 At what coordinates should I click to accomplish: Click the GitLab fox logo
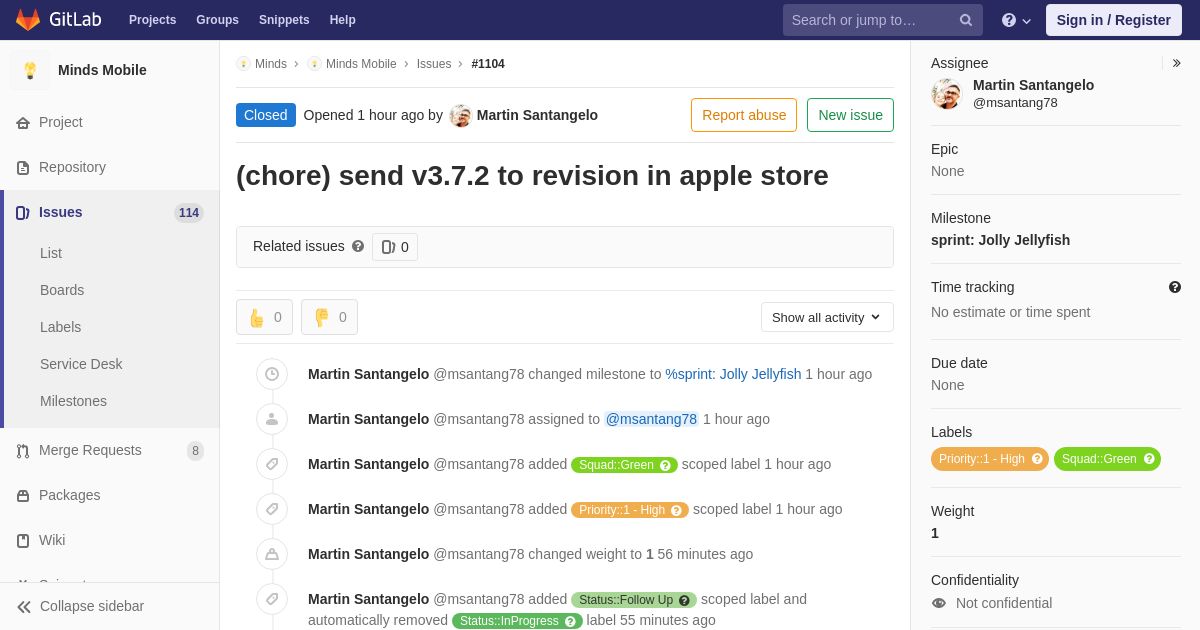28,20
